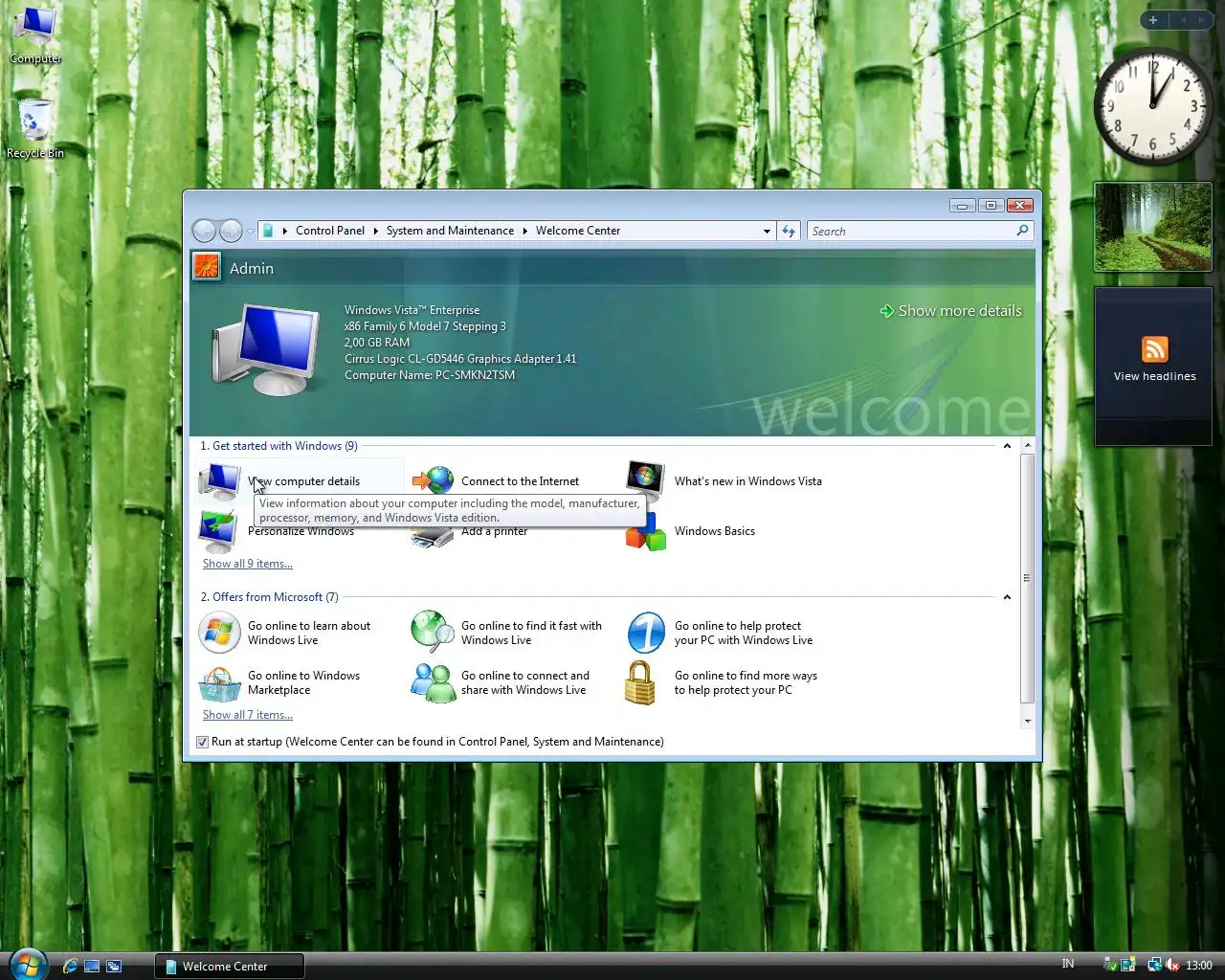
Task: Click the RSS feed icon in headlines gadget
Action: (x=1155, y=349)
